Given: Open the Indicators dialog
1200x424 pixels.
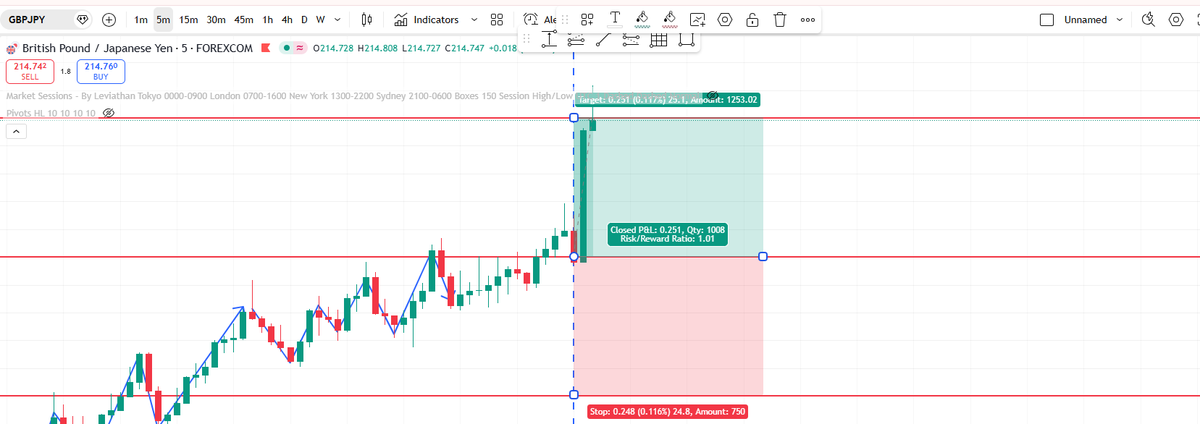Looking at the screenshot, I should pos(427,19).
